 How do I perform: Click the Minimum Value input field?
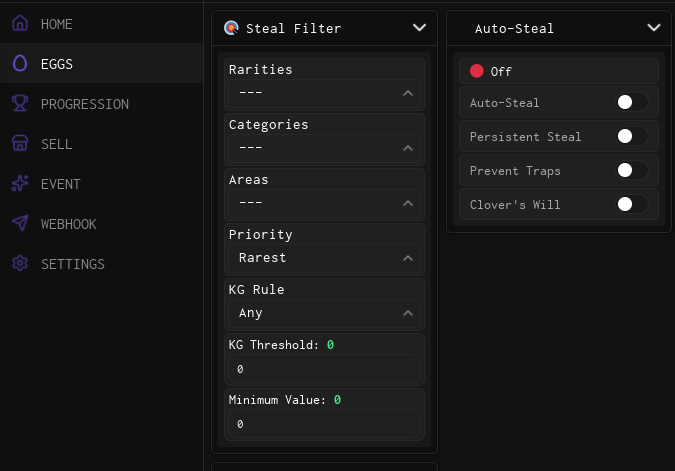pyautogui.click(x=324, y=424)
